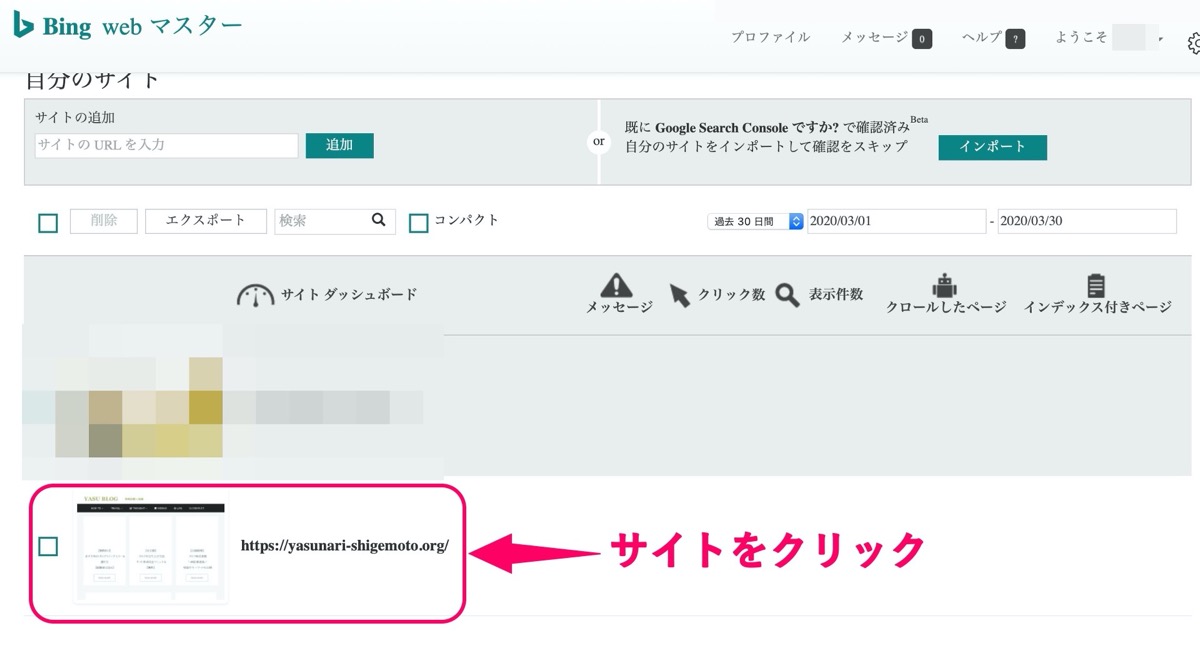Click the クロールしたページ robot icon
Image resolution: width=1200 pixels, height=645 pixels.
coord(945,285)
